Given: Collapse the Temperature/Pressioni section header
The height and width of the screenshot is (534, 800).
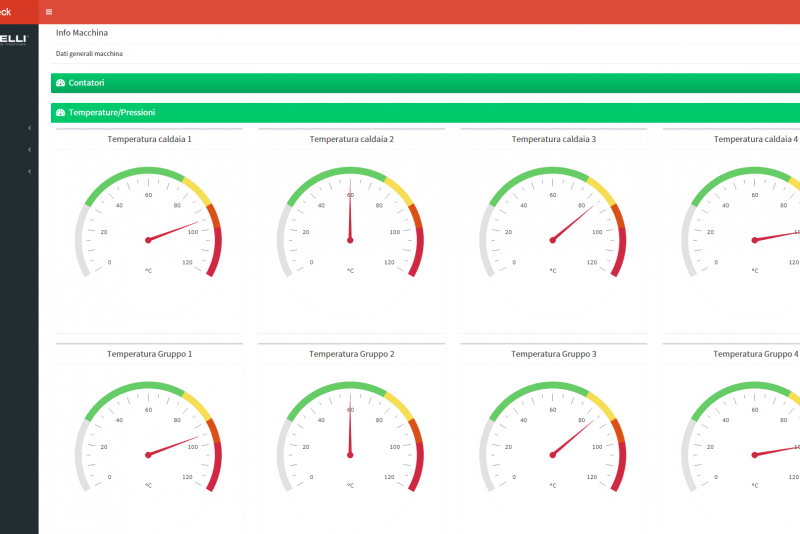Looking at the screenshot, I should coord(426,112).
